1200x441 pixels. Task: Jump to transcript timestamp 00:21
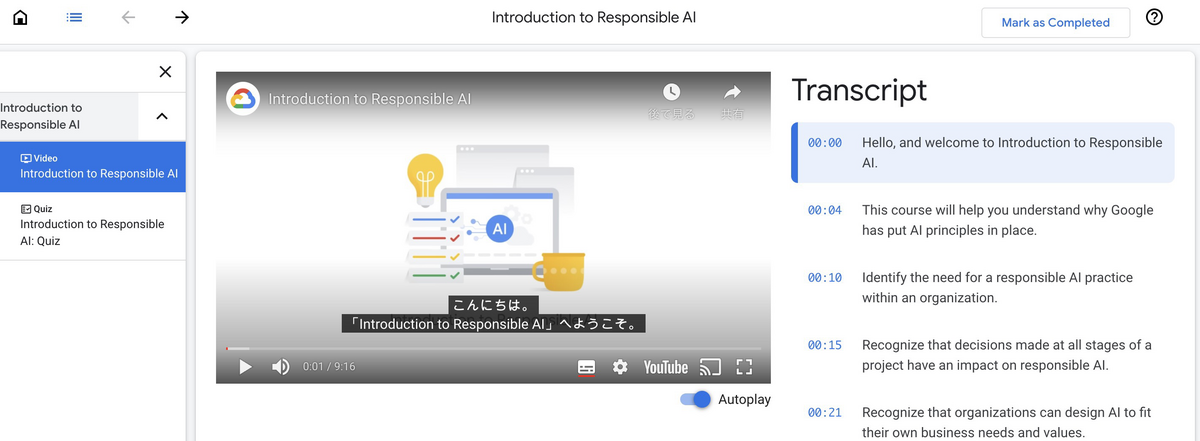click(x=825, y=412)
